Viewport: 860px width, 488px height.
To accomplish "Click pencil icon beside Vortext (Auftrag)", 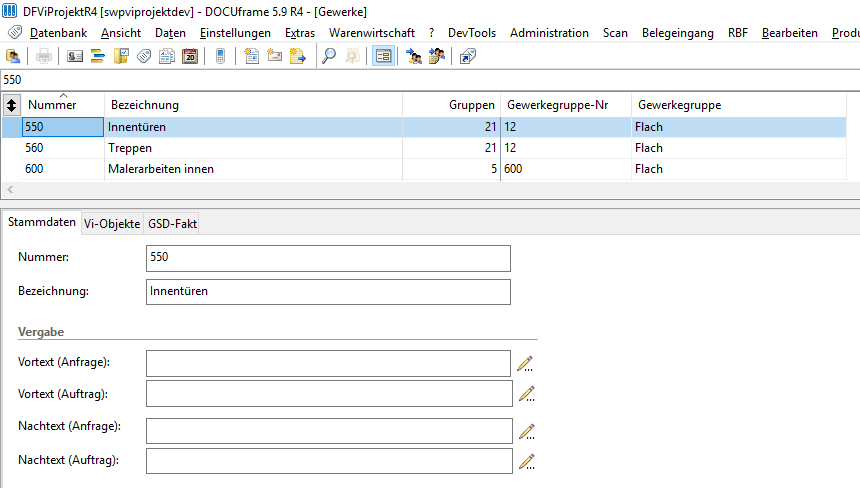I will point(527,394).
